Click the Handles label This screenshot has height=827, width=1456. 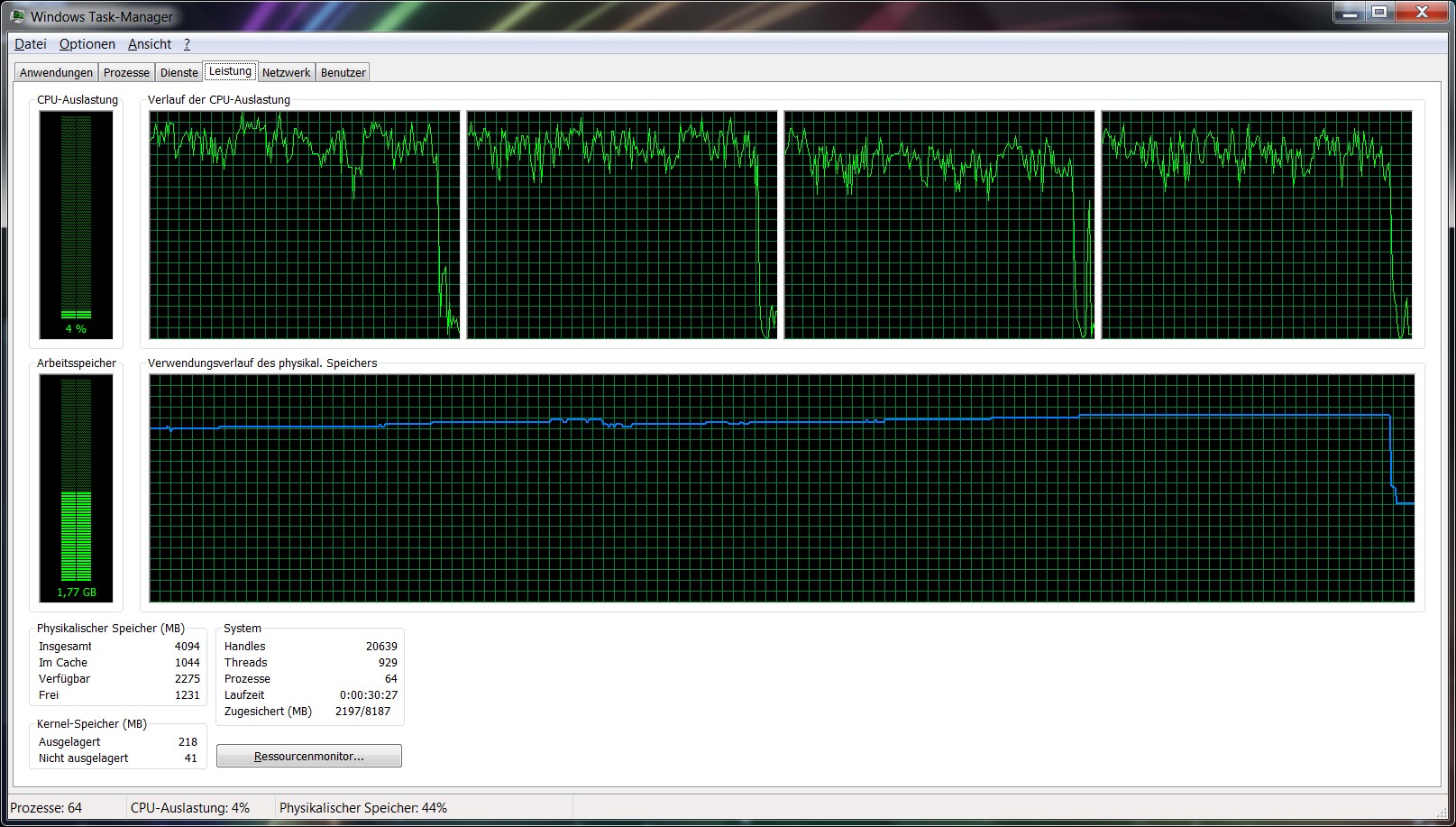pos(245,647)
